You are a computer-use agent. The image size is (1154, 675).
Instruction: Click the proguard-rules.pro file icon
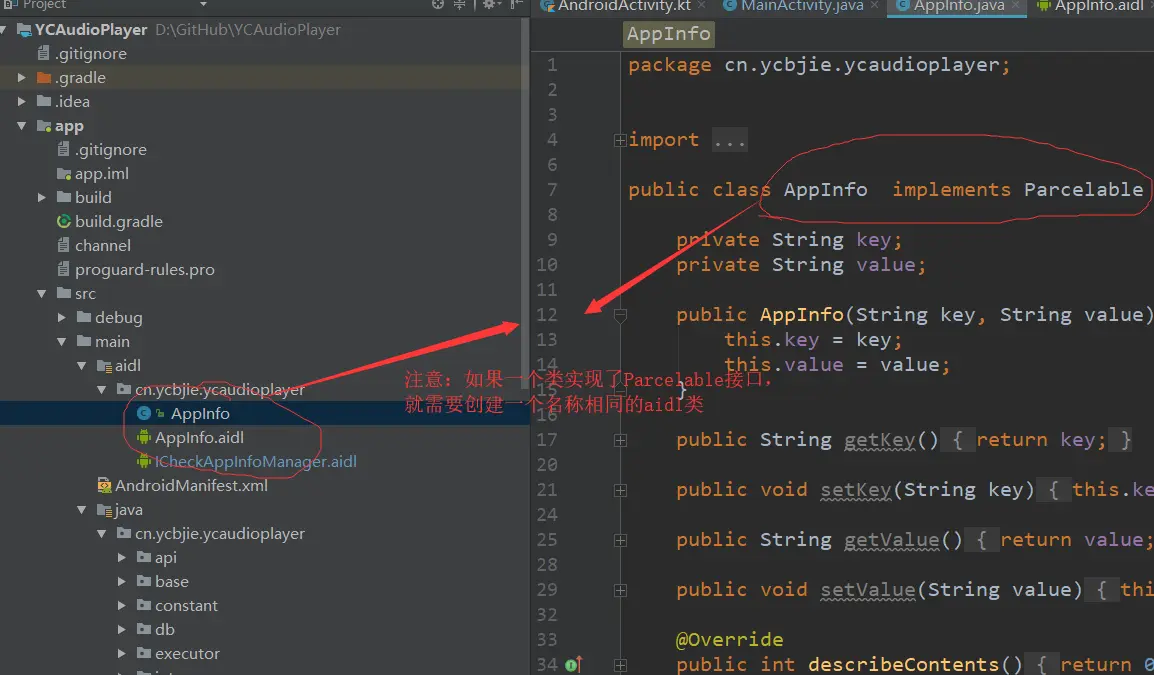[x=63, y=269]
